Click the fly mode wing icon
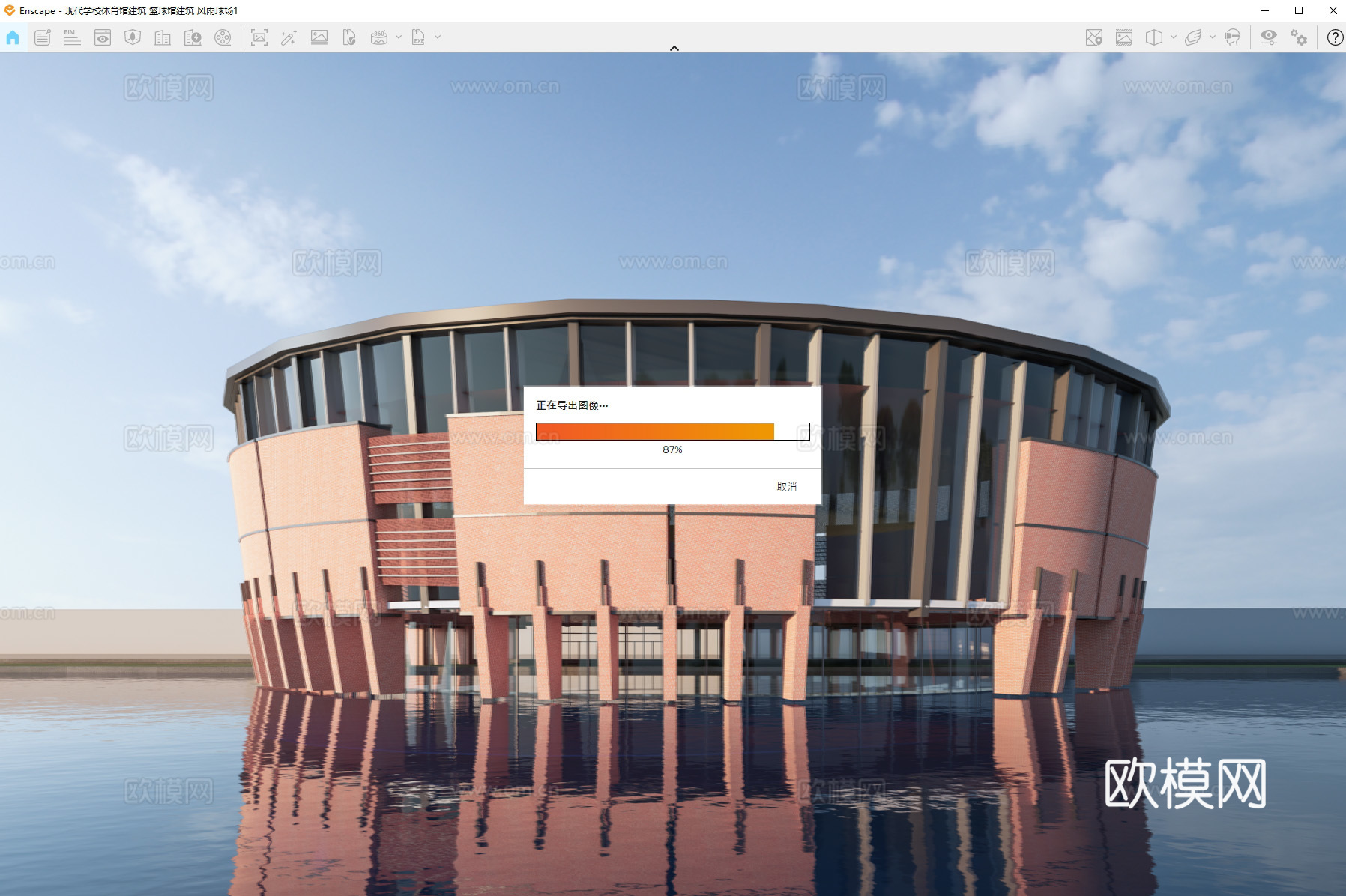Screen dimensions: 1346x896 1193,37
